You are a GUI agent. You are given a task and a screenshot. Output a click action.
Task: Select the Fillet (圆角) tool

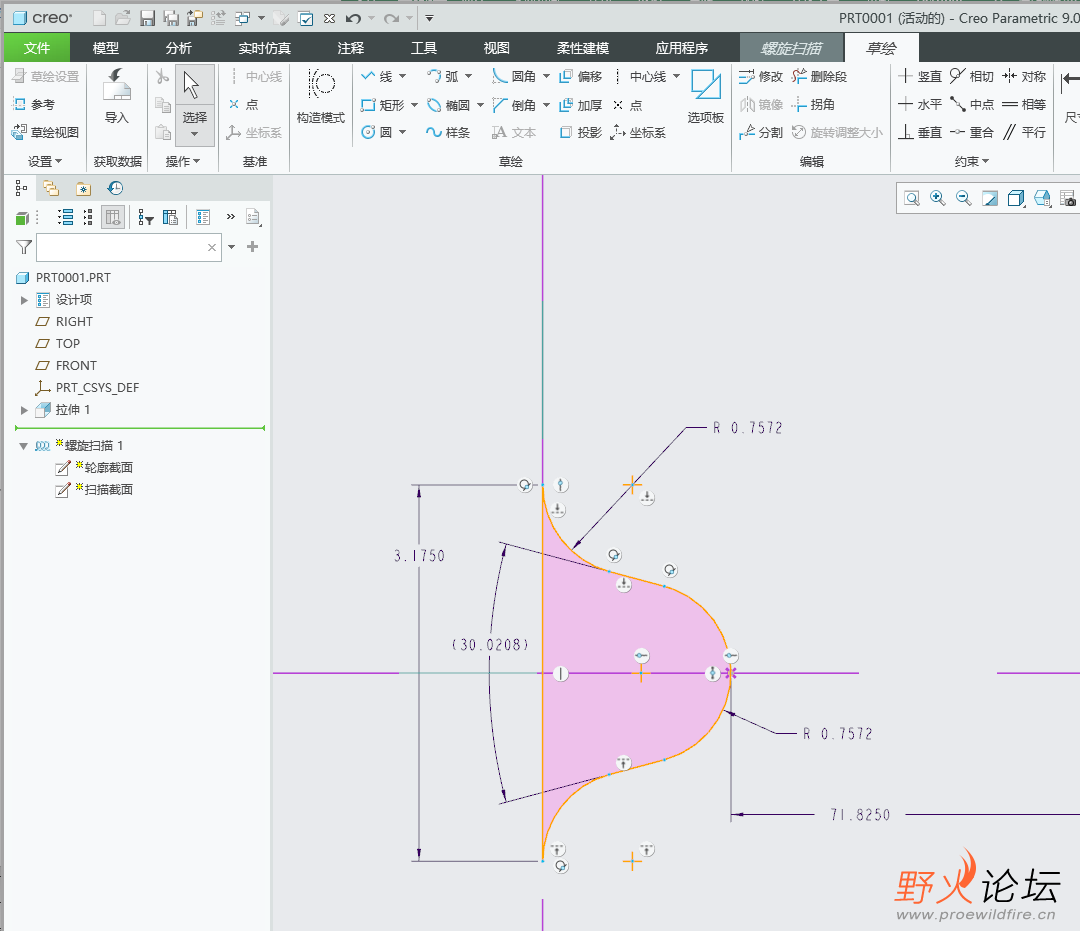click(x=514, y=76)
